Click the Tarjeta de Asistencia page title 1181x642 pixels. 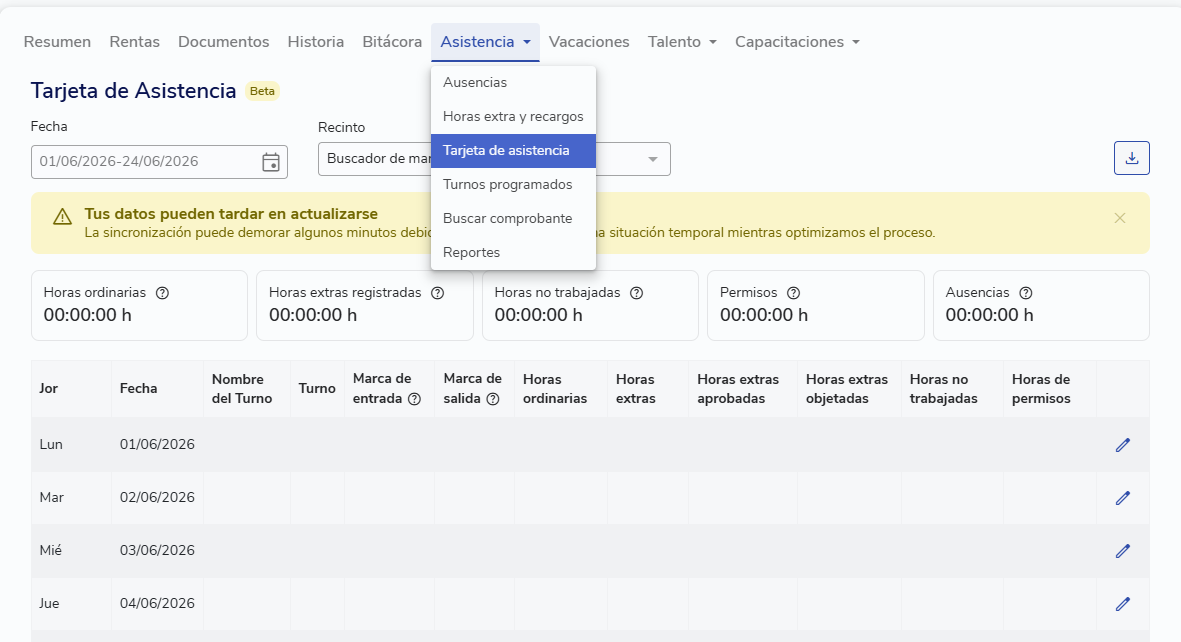tap(133, 90)
